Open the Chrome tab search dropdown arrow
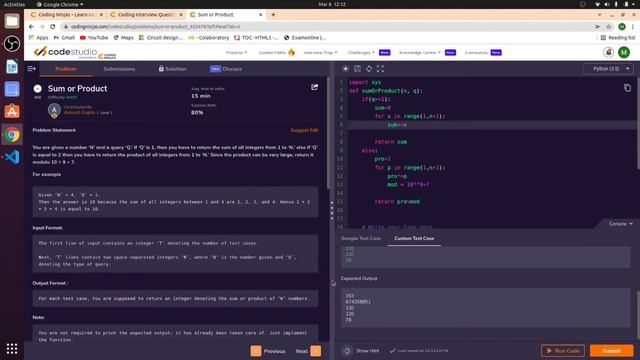Screen dimensions: 640x360 pyautogui.click(x=599, y=14)
